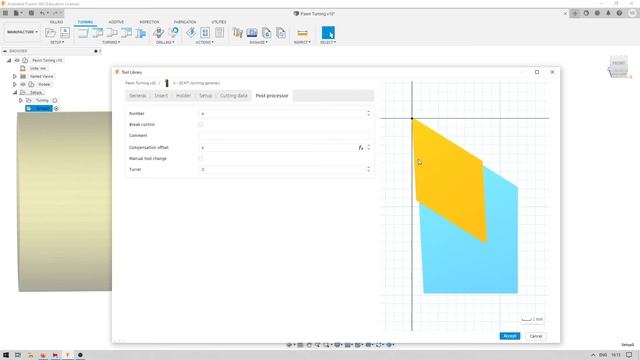640x360 pixels.
Task: Click the second drilling tool icon
Action: point(173,32)
